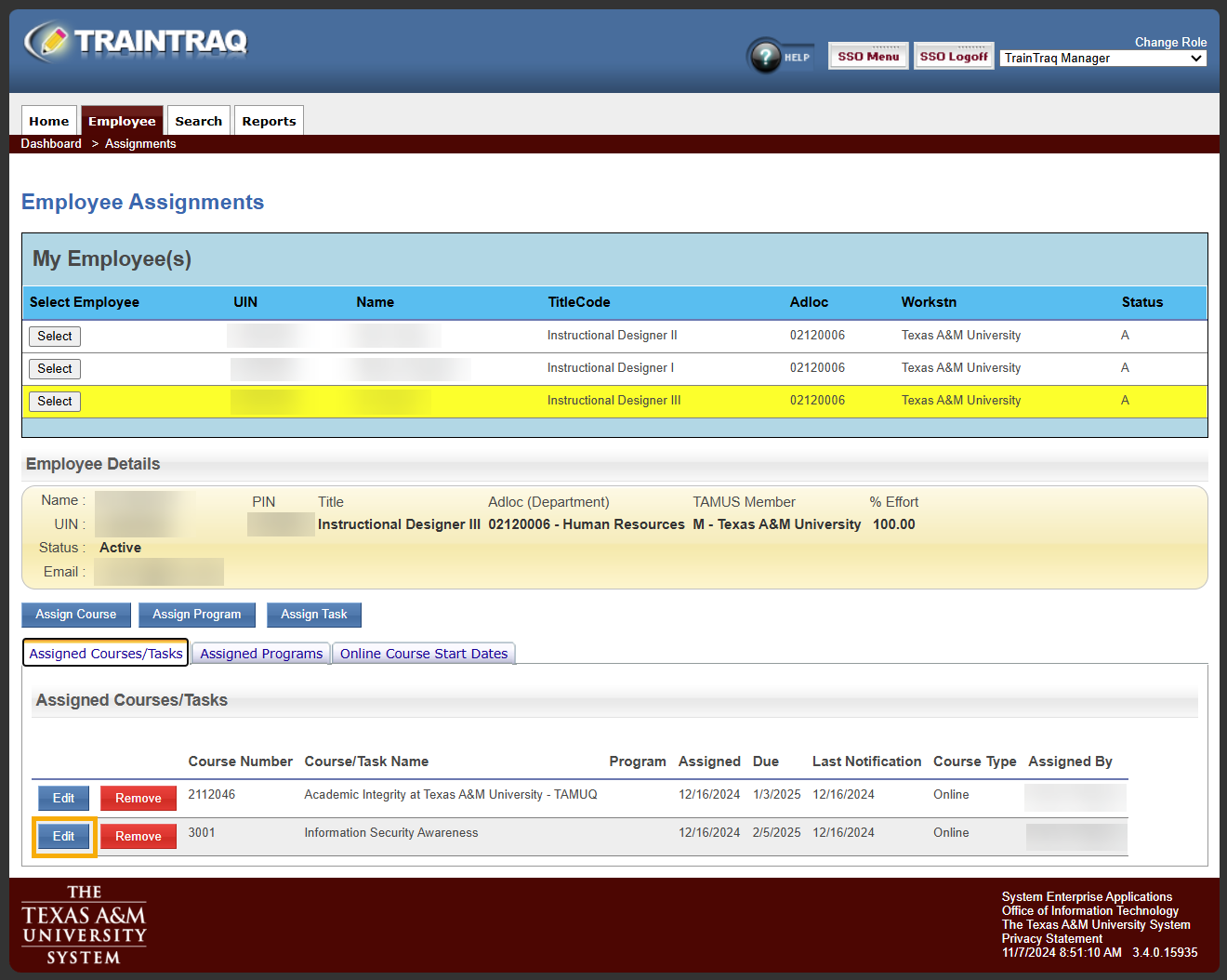Select the Instructional Designer II employee
This screenshot has height=980, width=1227.
(x=54, y=336)
